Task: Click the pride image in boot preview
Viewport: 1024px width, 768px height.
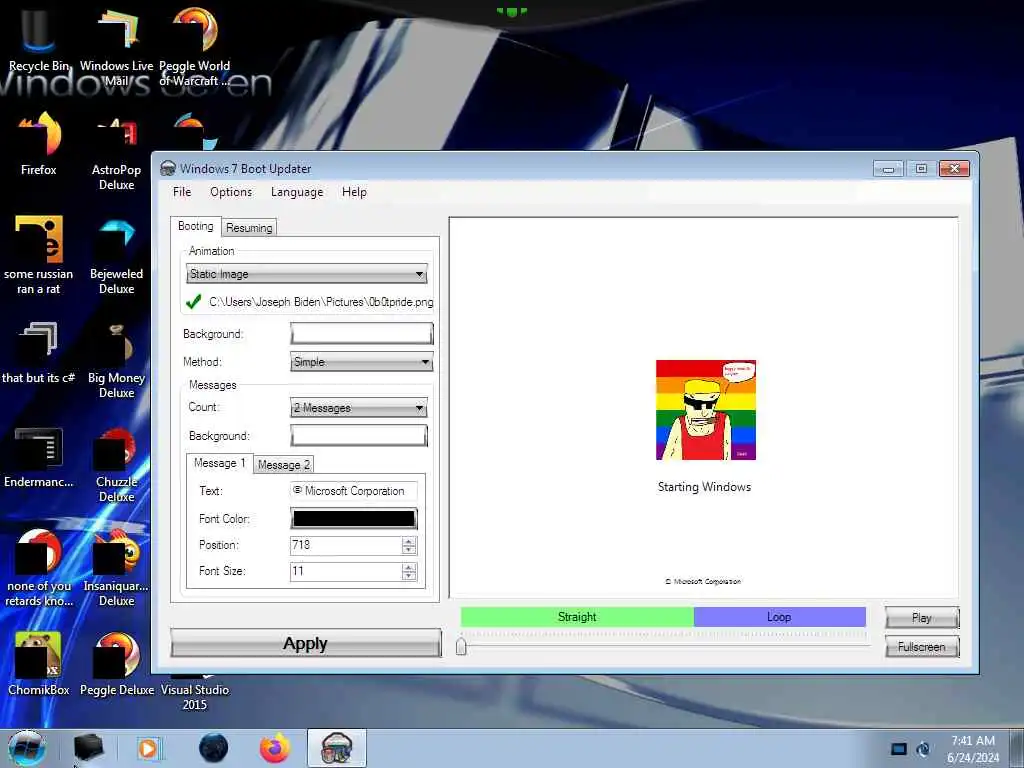Action: [706, 410]
